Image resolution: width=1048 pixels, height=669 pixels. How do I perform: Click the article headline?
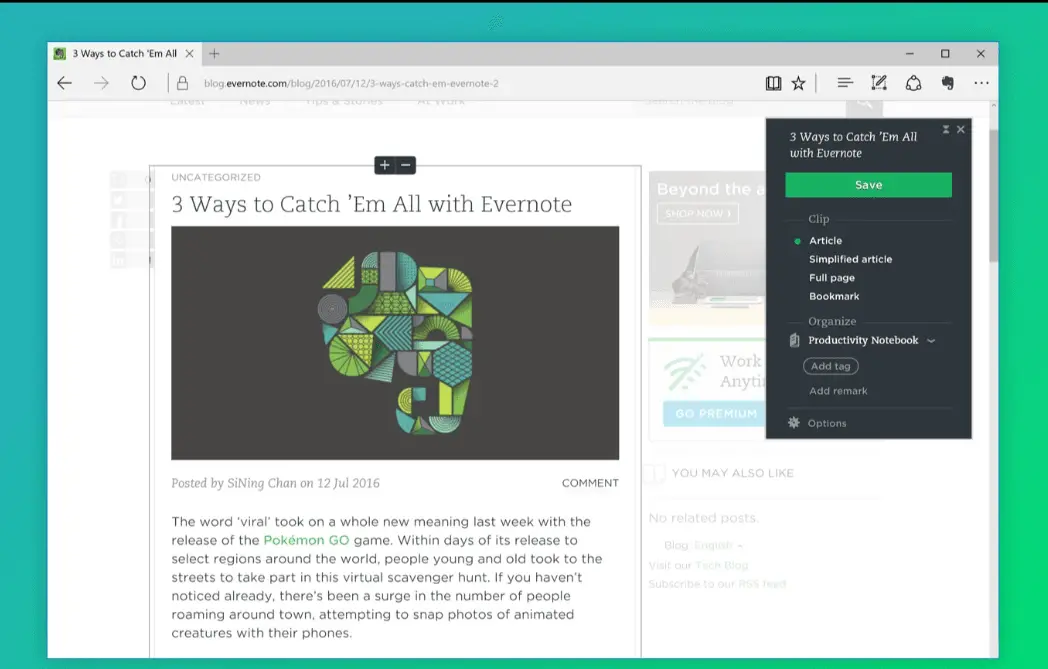pyautogui.click(x=372, y=205)
